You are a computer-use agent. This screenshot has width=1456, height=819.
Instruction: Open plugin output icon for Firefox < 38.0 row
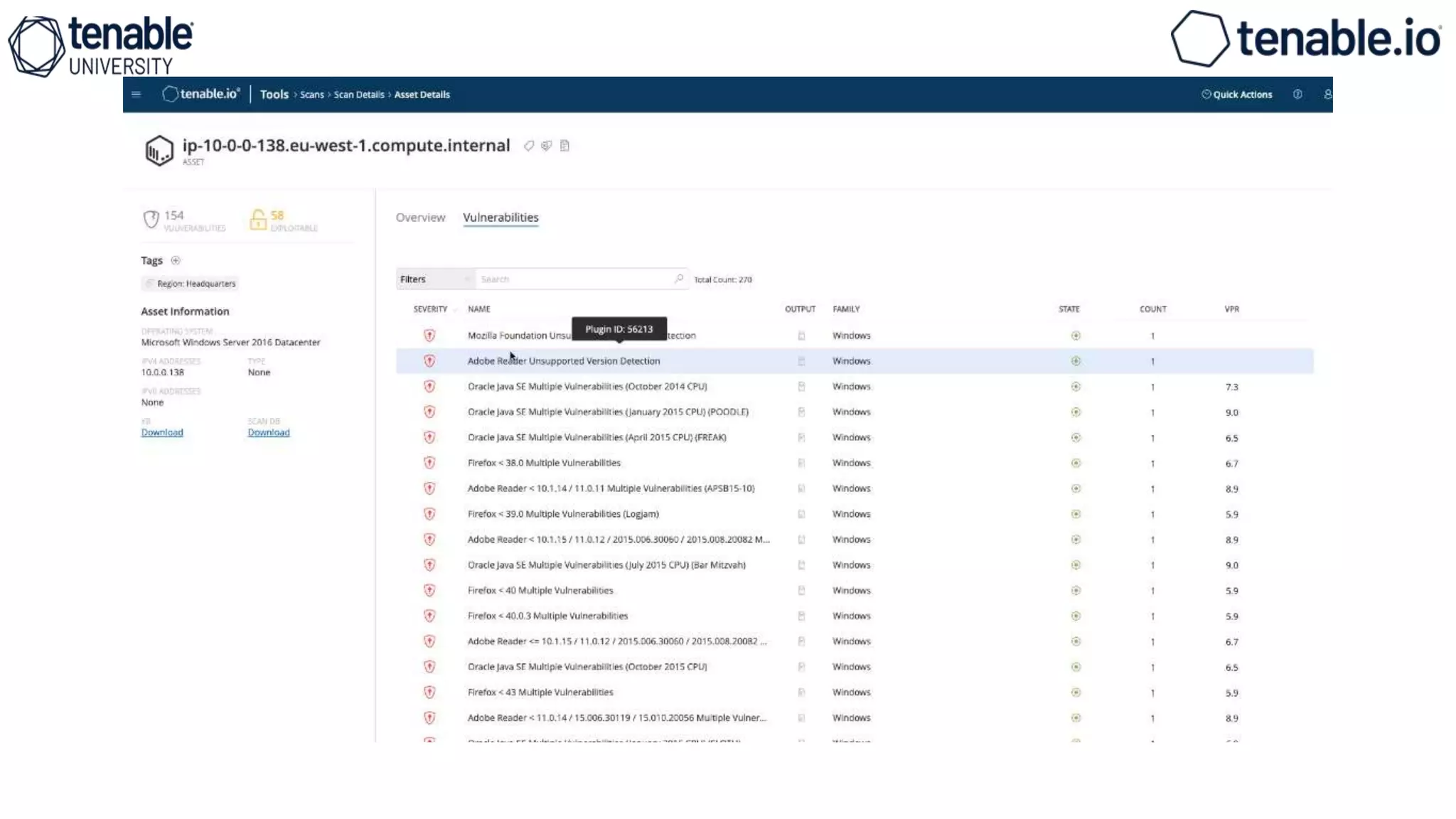pyautogui.click(x=801, y=463)
